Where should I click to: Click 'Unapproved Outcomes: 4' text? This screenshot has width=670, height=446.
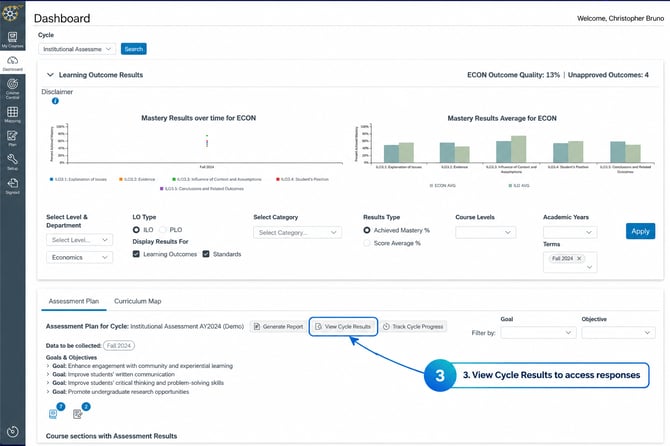point(608,75)
